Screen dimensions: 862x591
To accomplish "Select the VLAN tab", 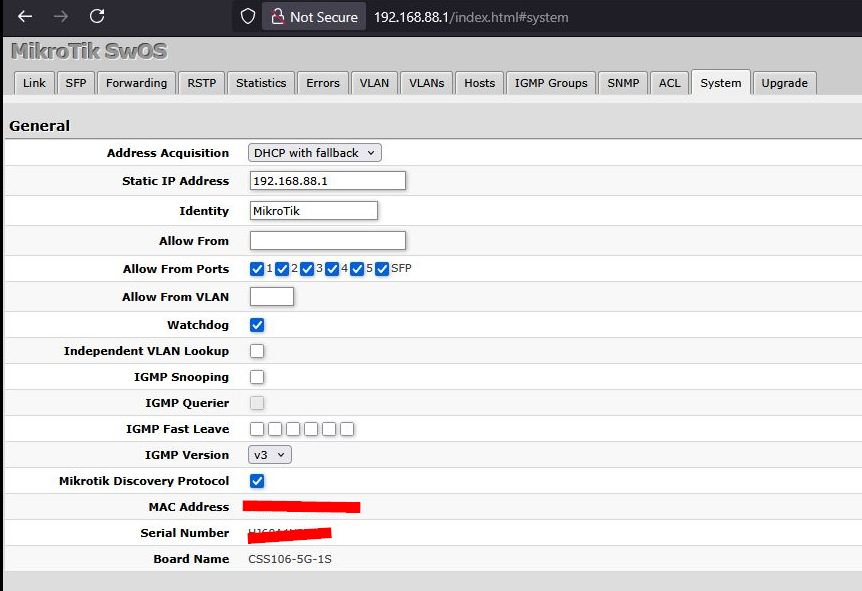I will pos(374,83).
